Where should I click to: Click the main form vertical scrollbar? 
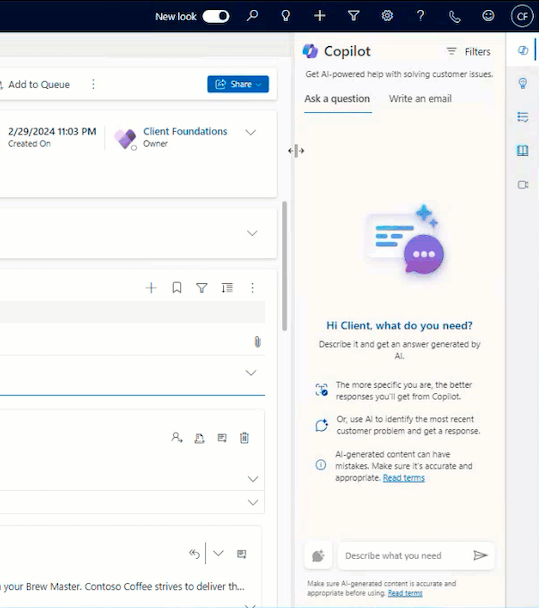click(285, 266)
